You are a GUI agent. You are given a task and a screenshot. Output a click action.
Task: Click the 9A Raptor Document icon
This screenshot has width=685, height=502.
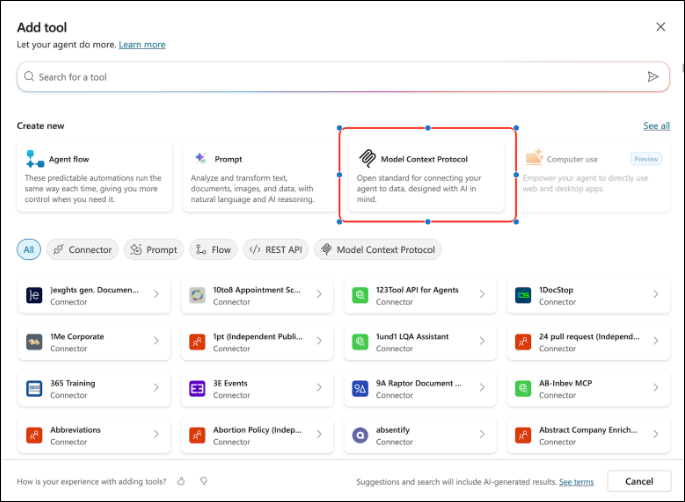point(360,388)
